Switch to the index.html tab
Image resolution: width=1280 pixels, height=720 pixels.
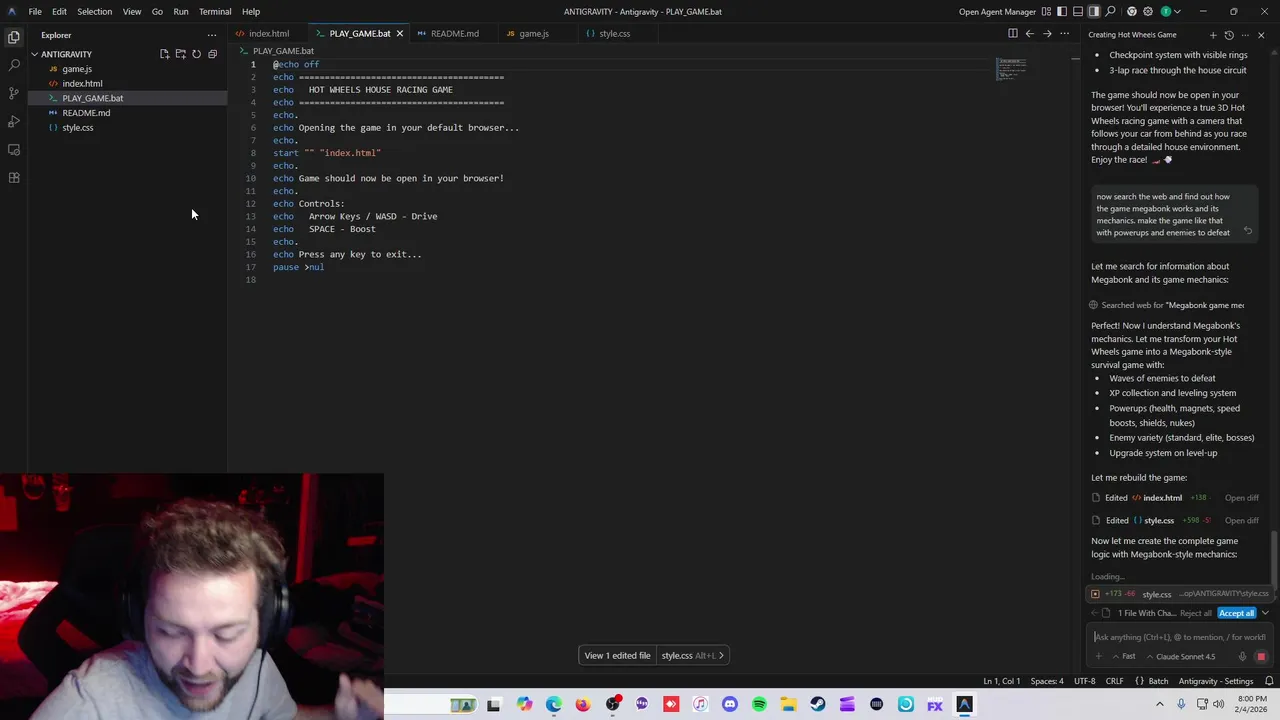268,33
